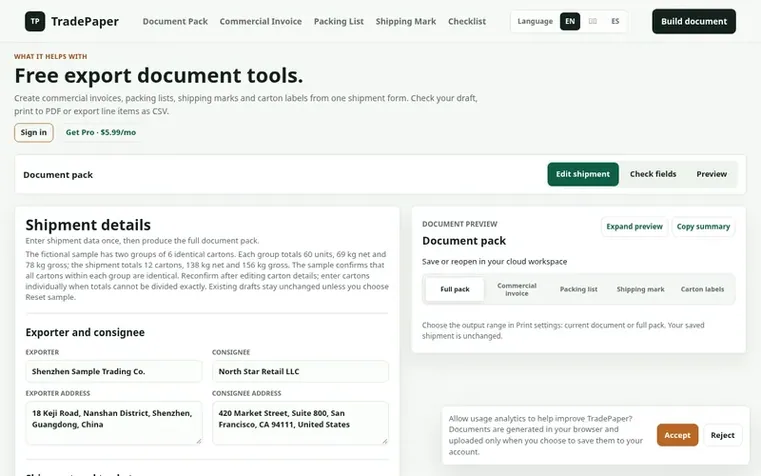Image resolution: width=761 pixels, height=476 pixels.
Task: Select the Full pack preview tab
Action: pos(455,289)
